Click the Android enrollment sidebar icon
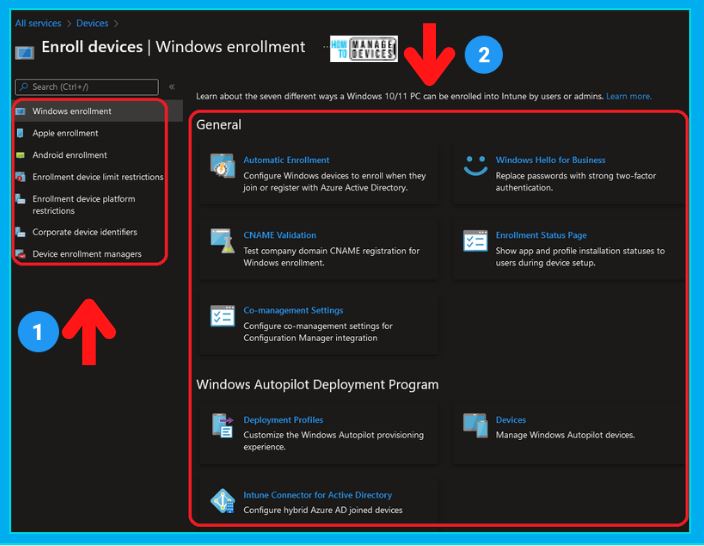The height and width of the screenshot is (546, 704). click(x=20, y=155)
